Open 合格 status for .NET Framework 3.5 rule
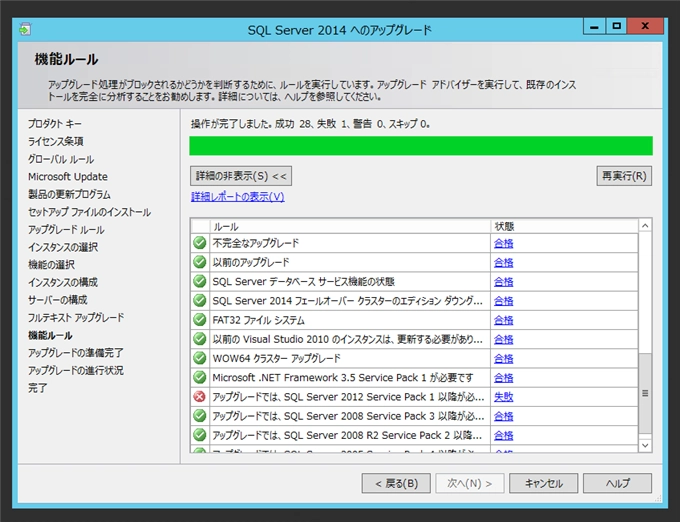 click(503, 378)
